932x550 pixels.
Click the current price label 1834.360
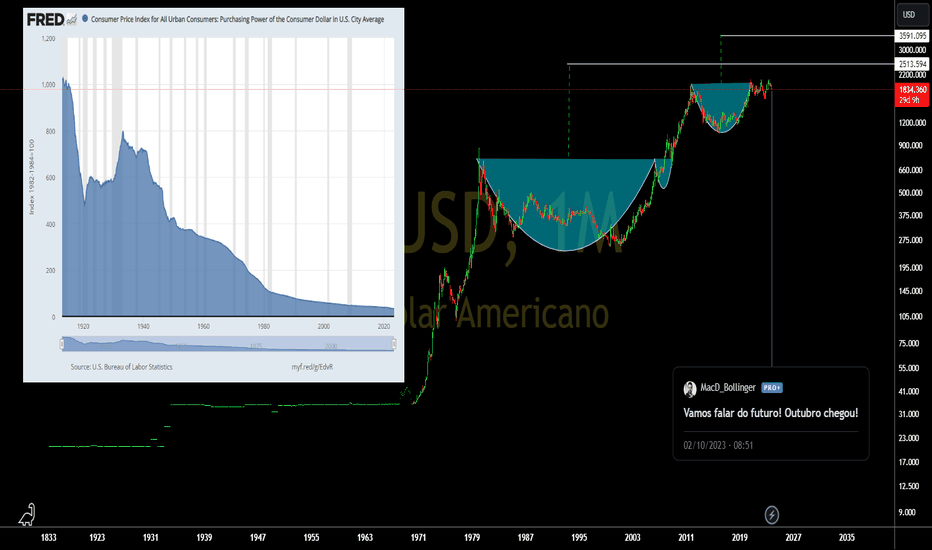912,90
